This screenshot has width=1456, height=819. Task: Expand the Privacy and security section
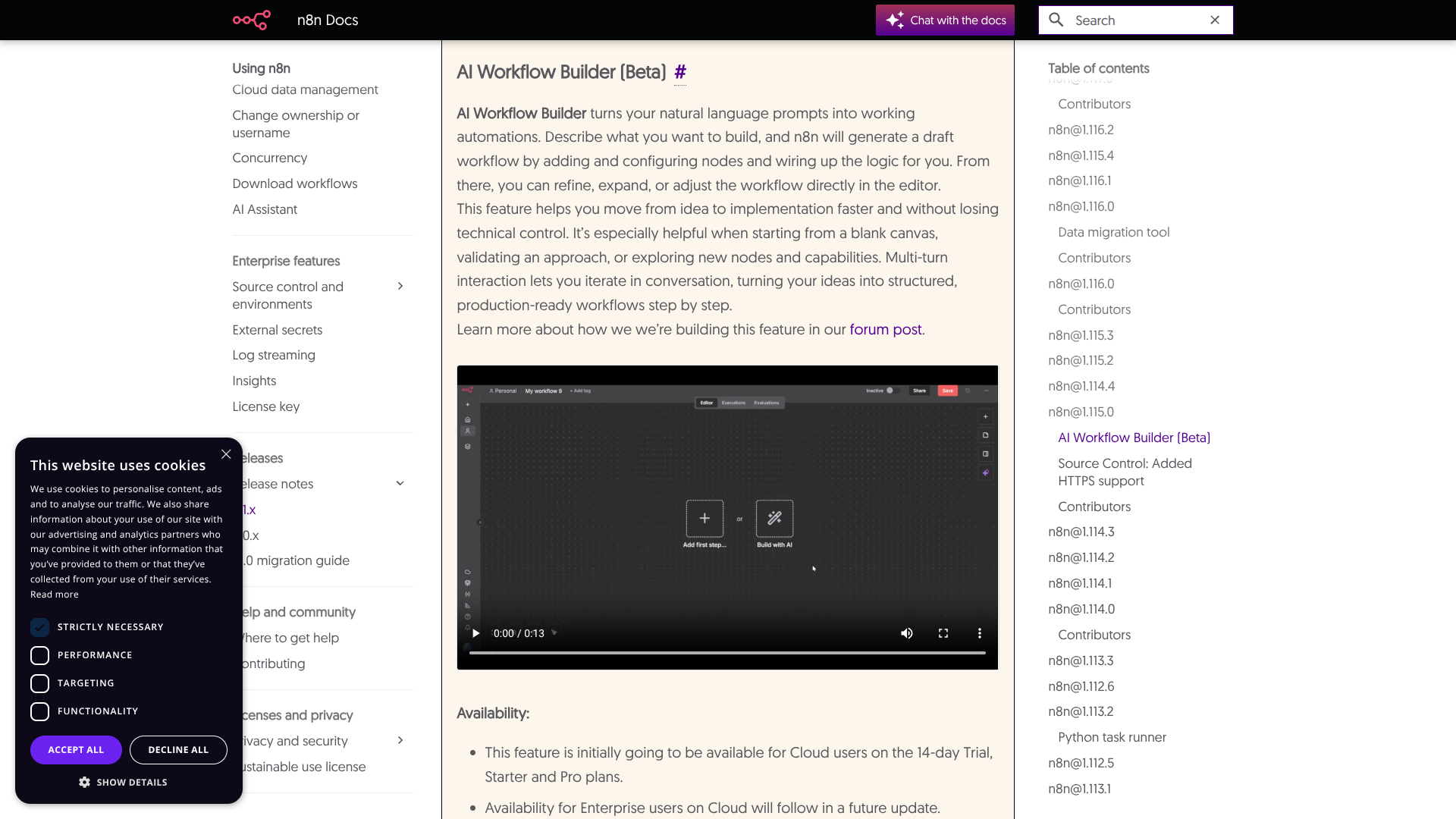(x=400, y=741)
